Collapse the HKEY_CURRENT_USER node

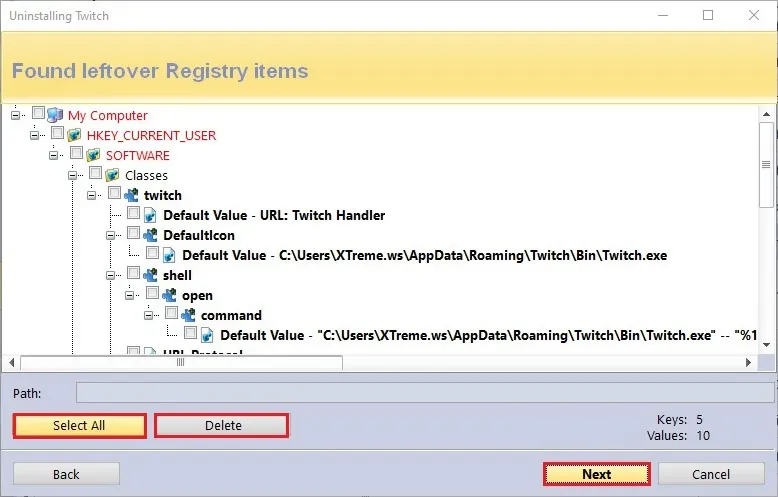(x=34, y=135)
